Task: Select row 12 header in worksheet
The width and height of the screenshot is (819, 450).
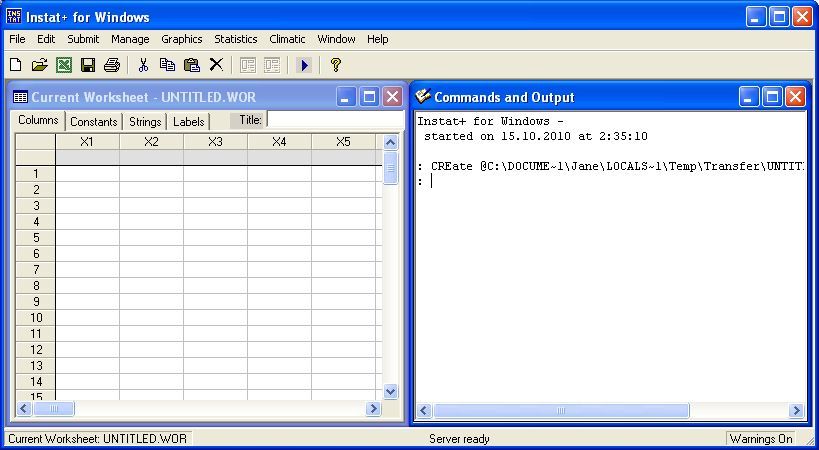Action: 36,350
